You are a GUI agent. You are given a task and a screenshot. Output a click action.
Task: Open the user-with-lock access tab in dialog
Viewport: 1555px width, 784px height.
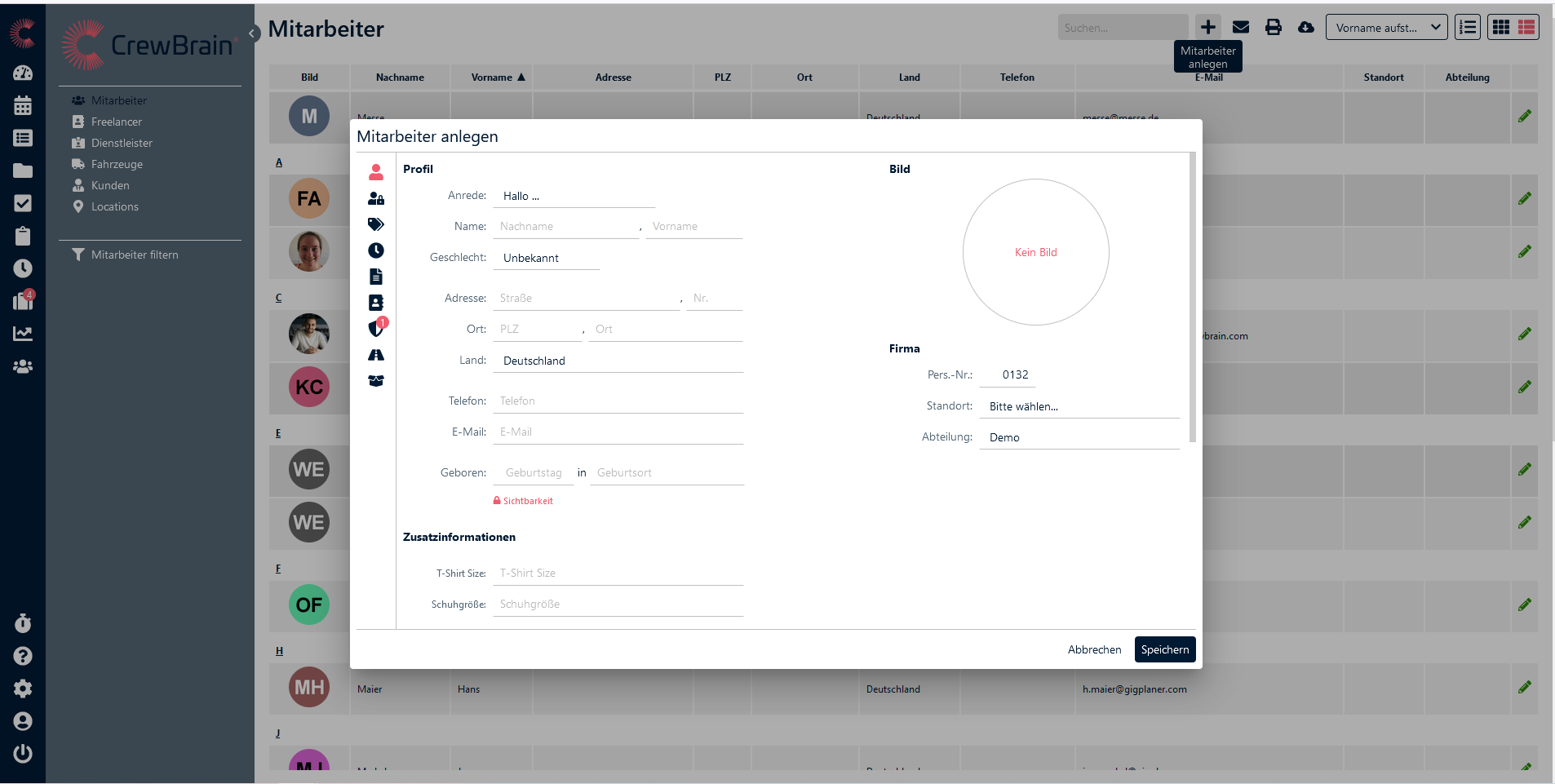coord(375,198)
